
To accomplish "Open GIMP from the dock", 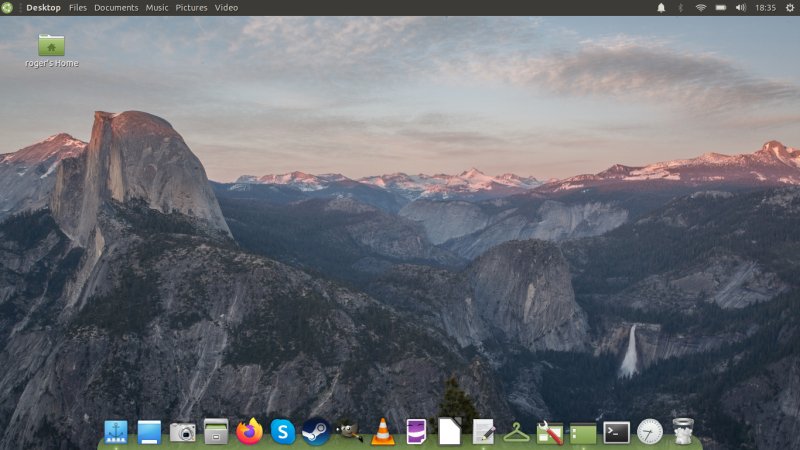I will [x=349, y=432].
